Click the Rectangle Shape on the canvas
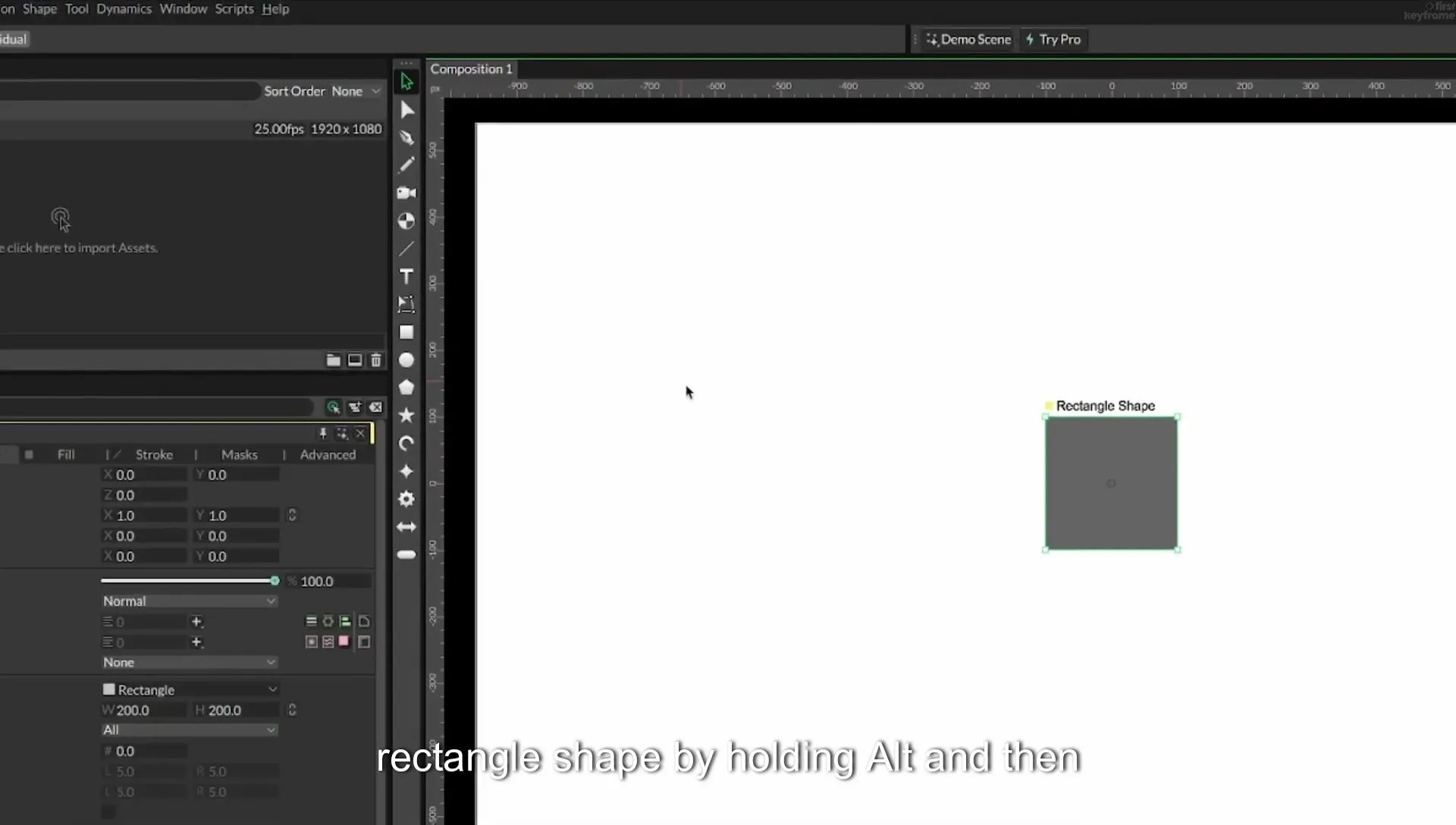This screenshot has height=825, width=1456. tap(1111, 483)
